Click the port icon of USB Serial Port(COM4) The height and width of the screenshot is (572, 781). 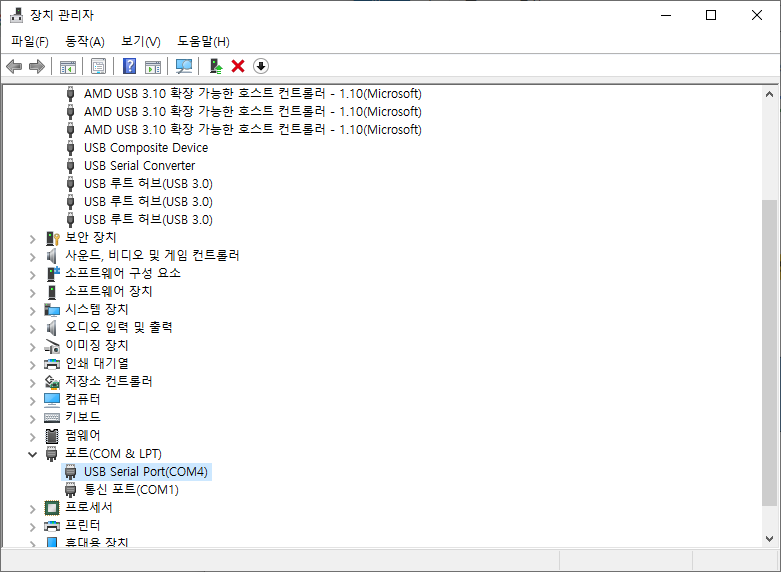tap(71, 472)
